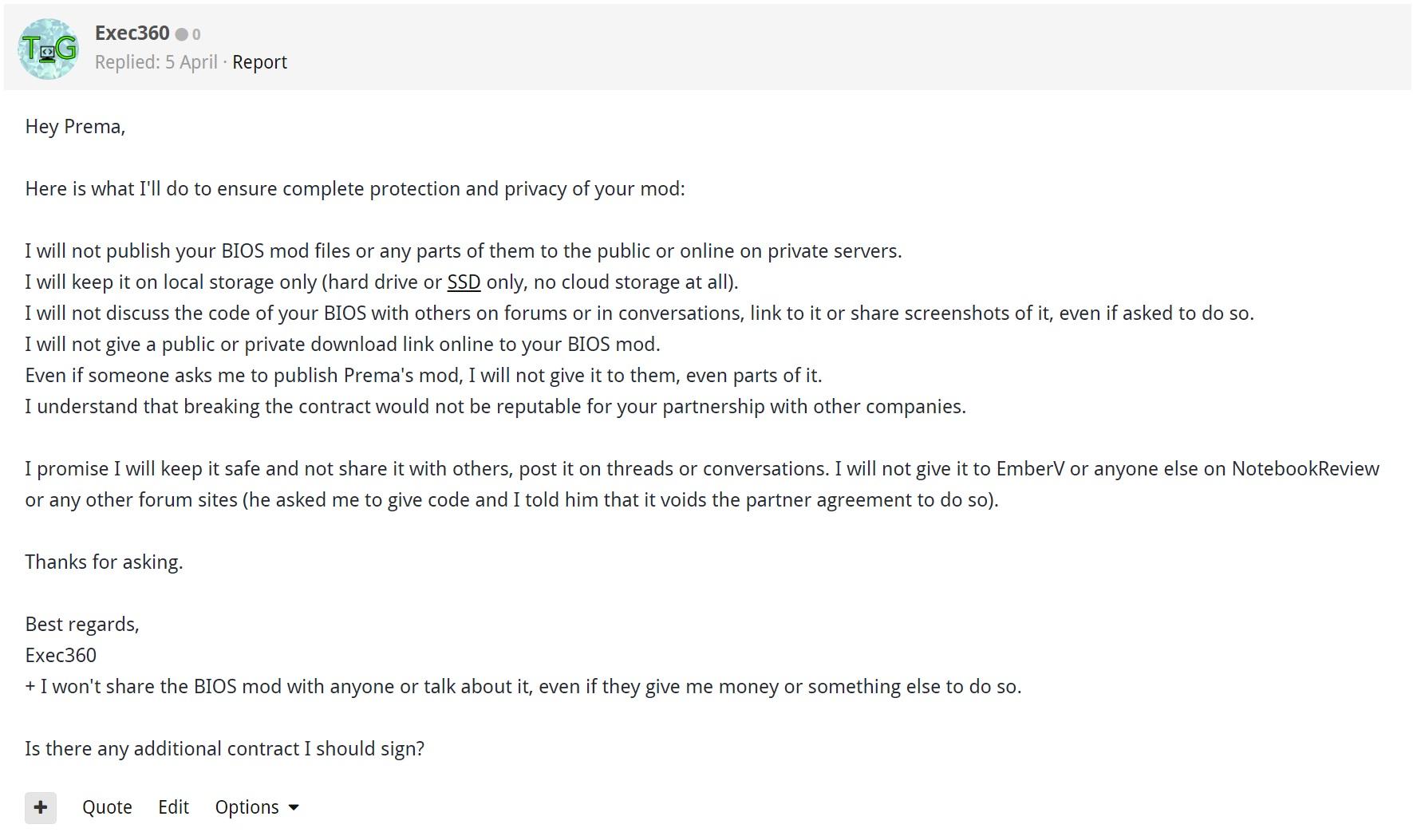Image resolution: width=1413 pixels, height=840 pixels.
Task: Click the 'Thanks for asking.' line
Action: point(104,562)
